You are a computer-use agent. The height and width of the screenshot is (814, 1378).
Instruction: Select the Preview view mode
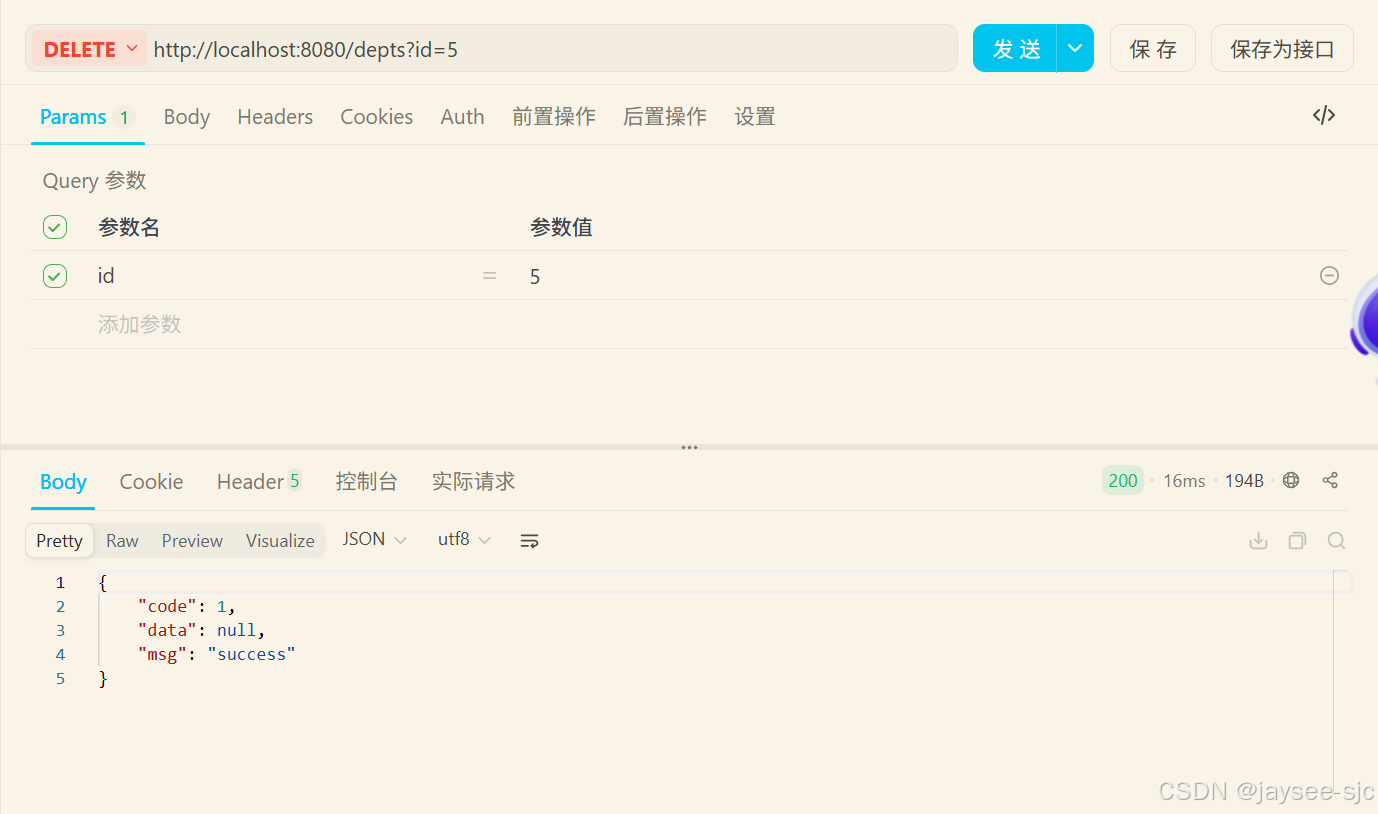tap(192, 540)
